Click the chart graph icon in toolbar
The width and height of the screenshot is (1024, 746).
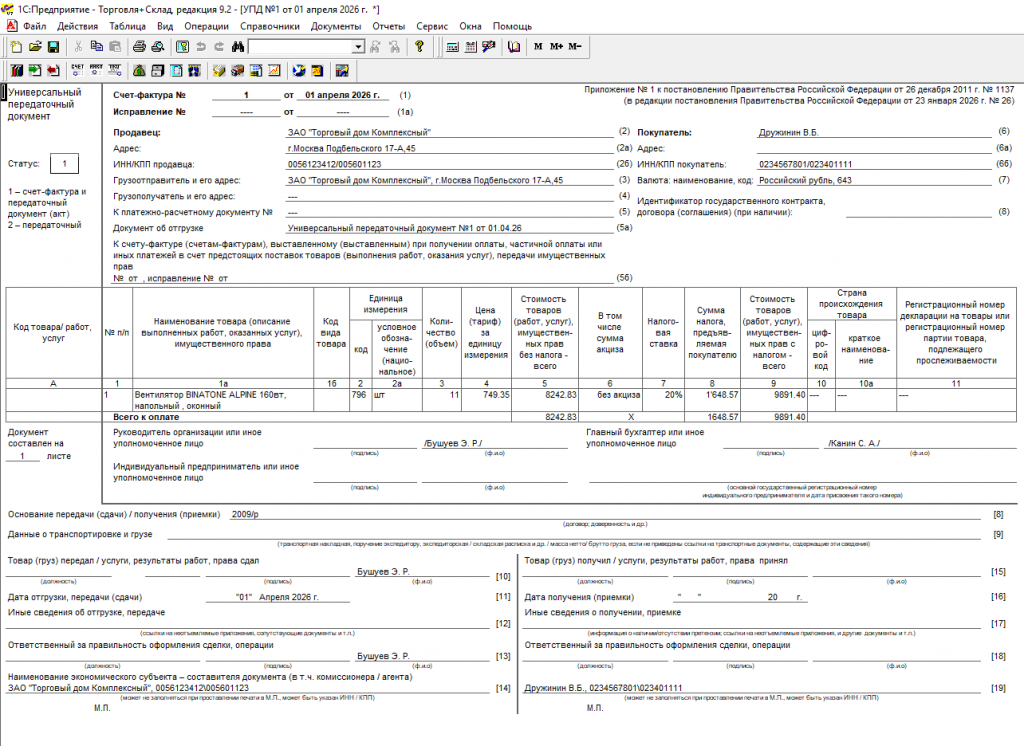click(274, 71)
